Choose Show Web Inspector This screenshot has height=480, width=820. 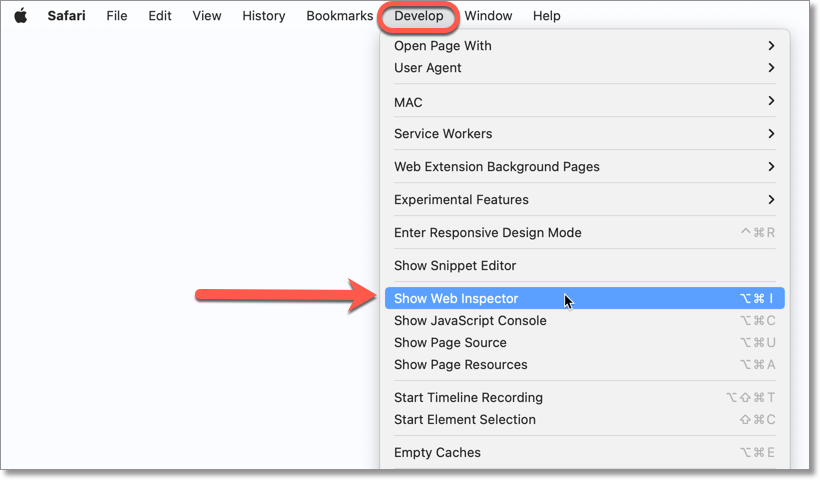[x=585, y=299]
